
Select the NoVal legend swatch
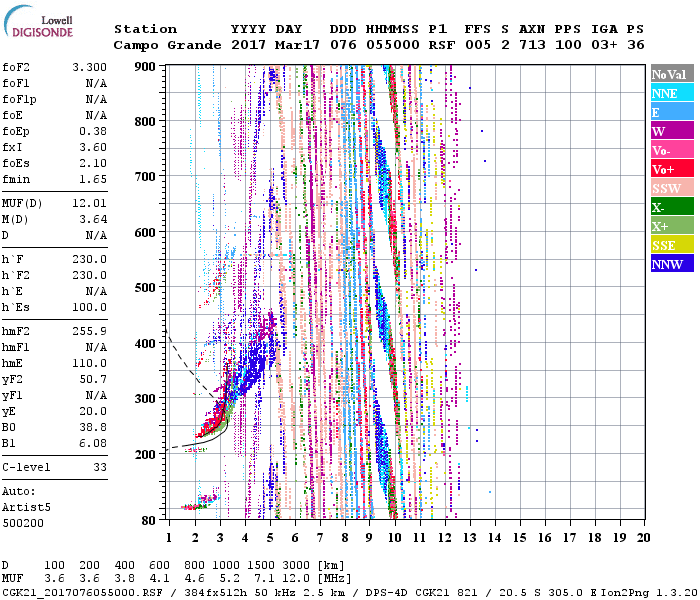coord(672,74)
